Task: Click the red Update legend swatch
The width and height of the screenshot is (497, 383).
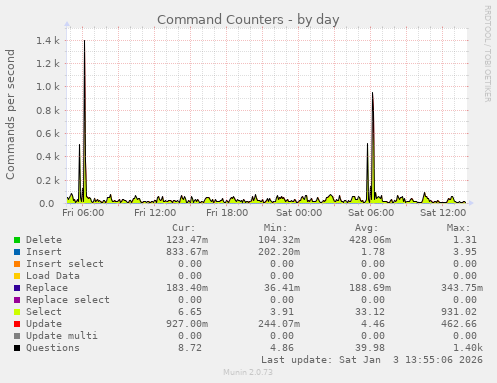Action: coord(17,324)
